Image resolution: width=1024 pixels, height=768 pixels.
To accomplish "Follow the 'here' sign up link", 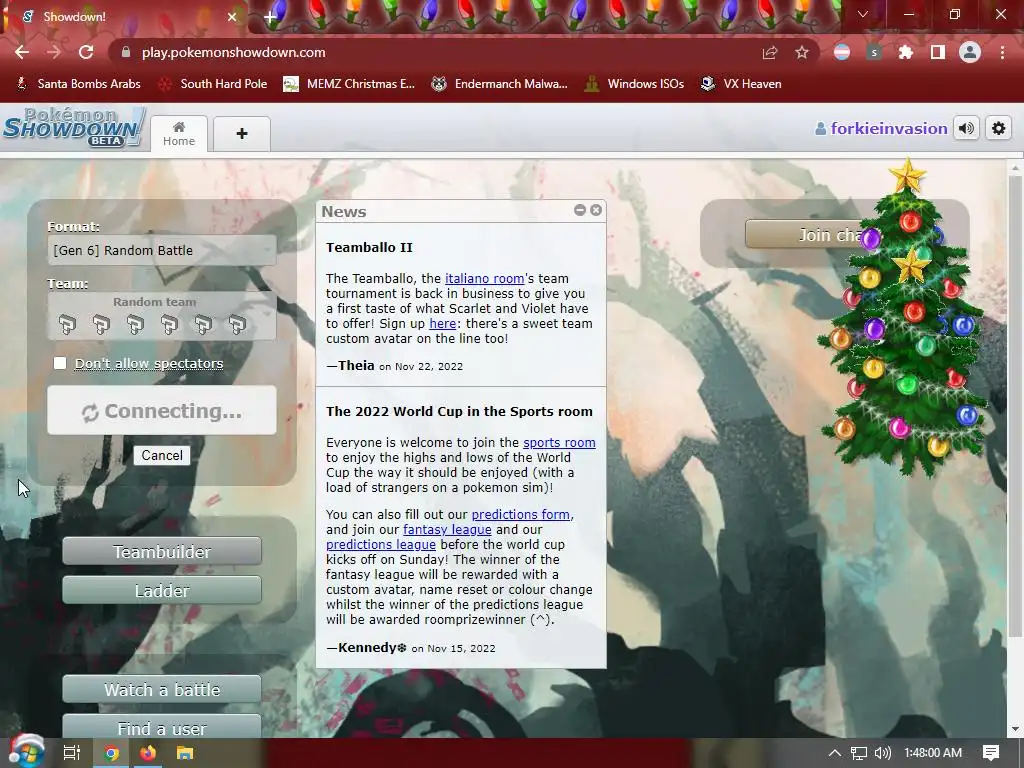I will pyautogui.click(x=442, y=324).
